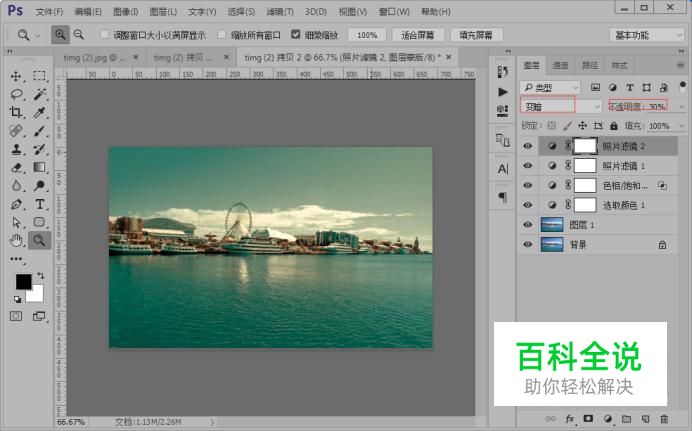Select the Move tool

(17, 76)
